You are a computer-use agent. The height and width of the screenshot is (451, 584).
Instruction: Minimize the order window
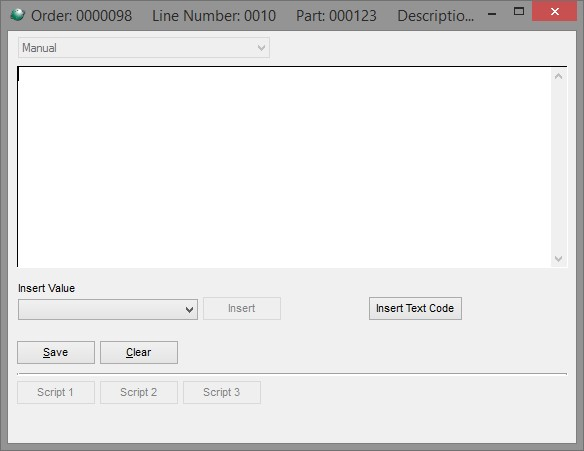pos(492,14)
